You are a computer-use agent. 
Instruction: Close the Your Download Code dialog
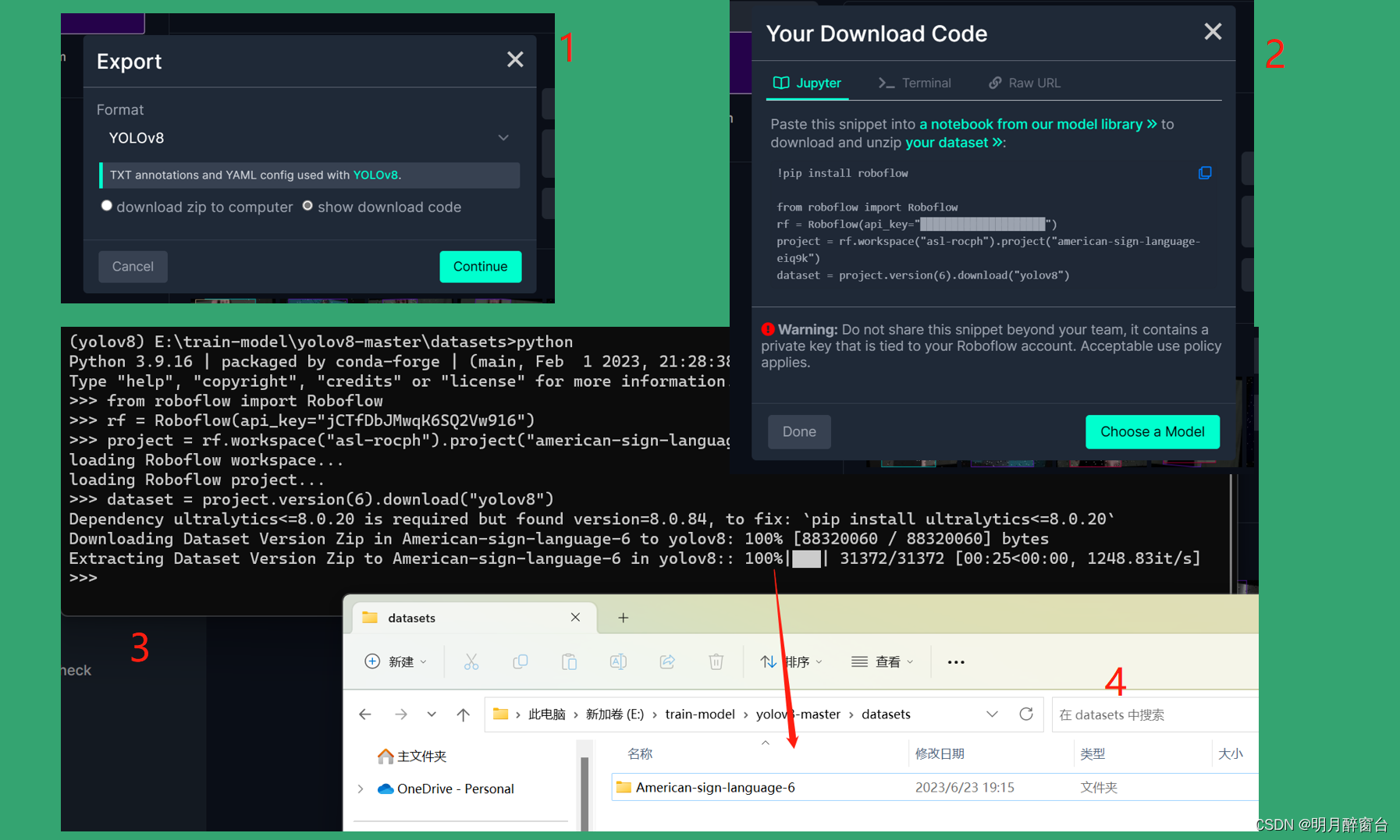[1213, 31]
